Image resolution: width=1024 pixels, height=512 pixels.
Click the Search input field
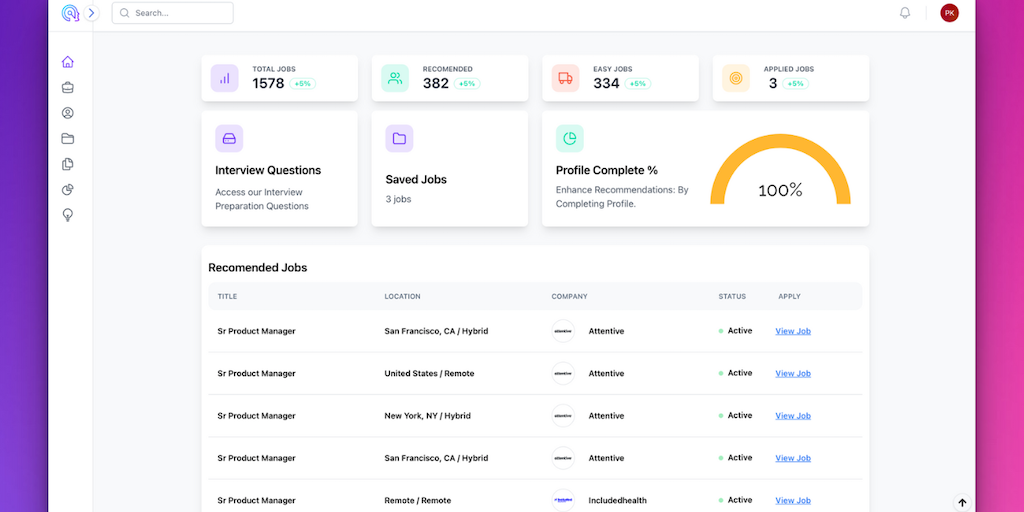(x=173, y=13)
